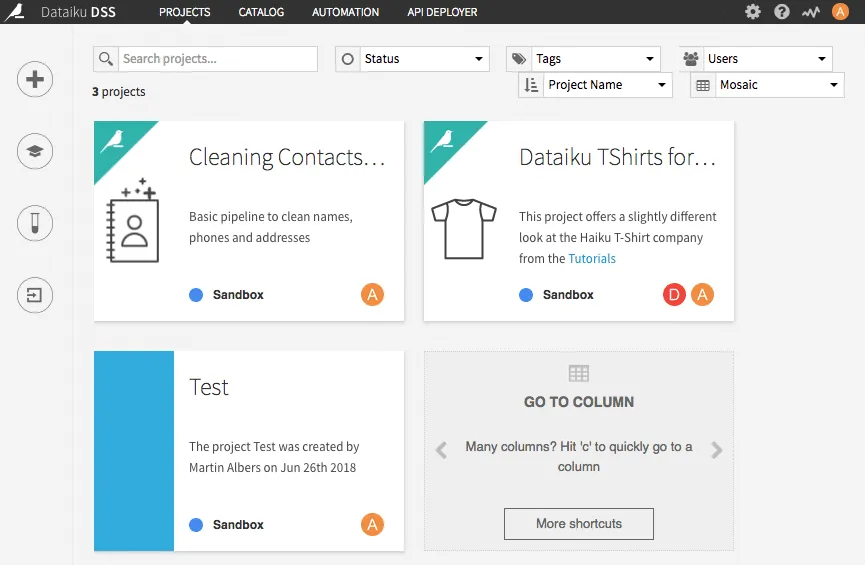
Task: Click the import project icon in sidebar
Action: coord(35,295)
